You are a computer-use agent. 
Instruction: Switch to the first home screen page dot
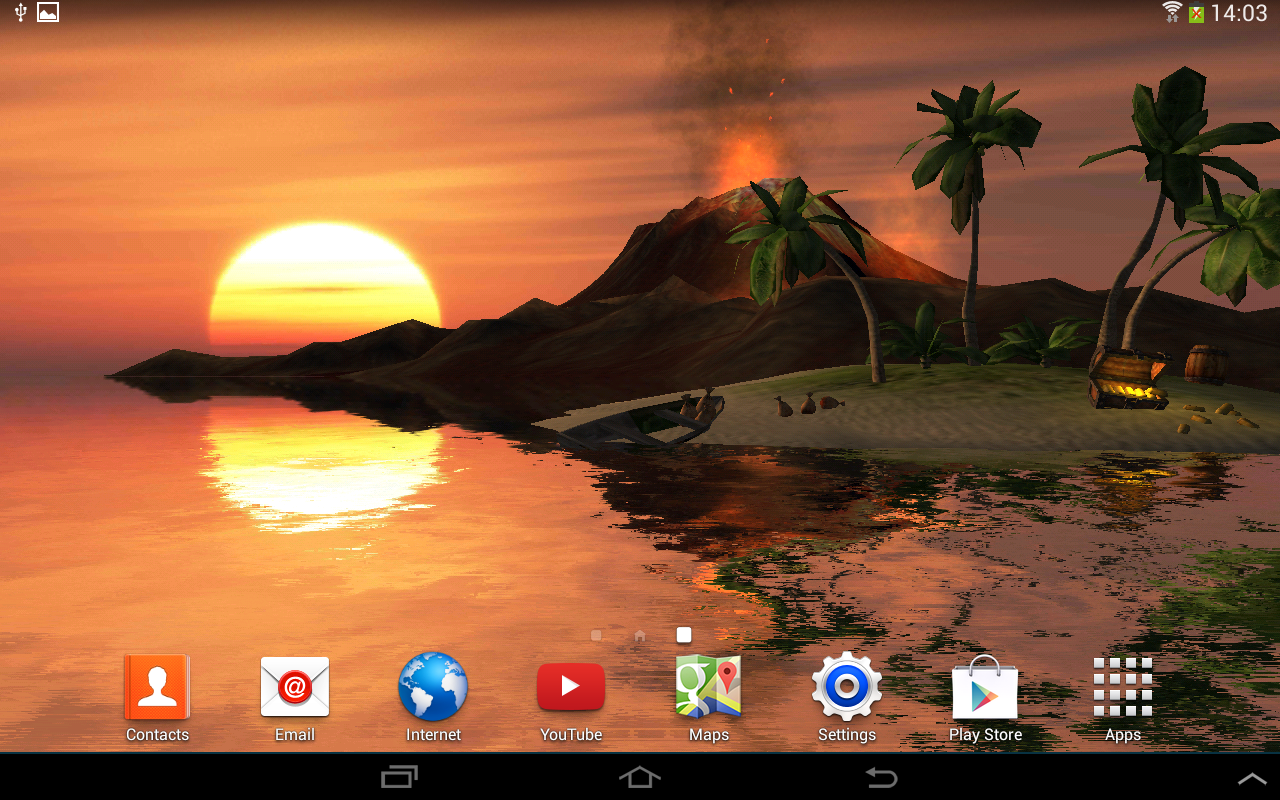click(596, 635)
